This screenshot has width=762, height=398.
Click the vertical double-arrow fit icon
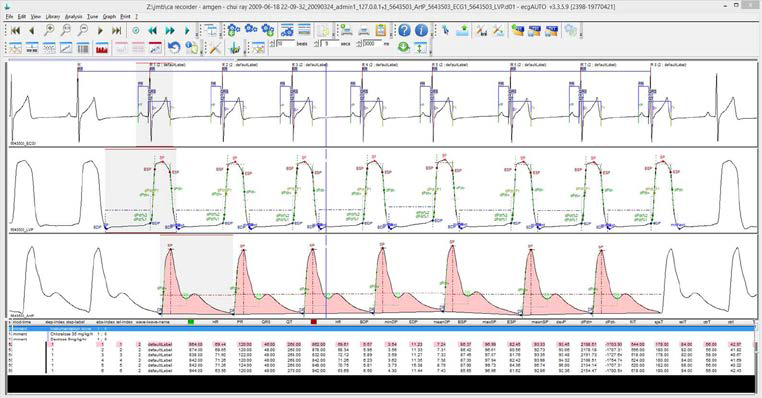tap(420, 47)
